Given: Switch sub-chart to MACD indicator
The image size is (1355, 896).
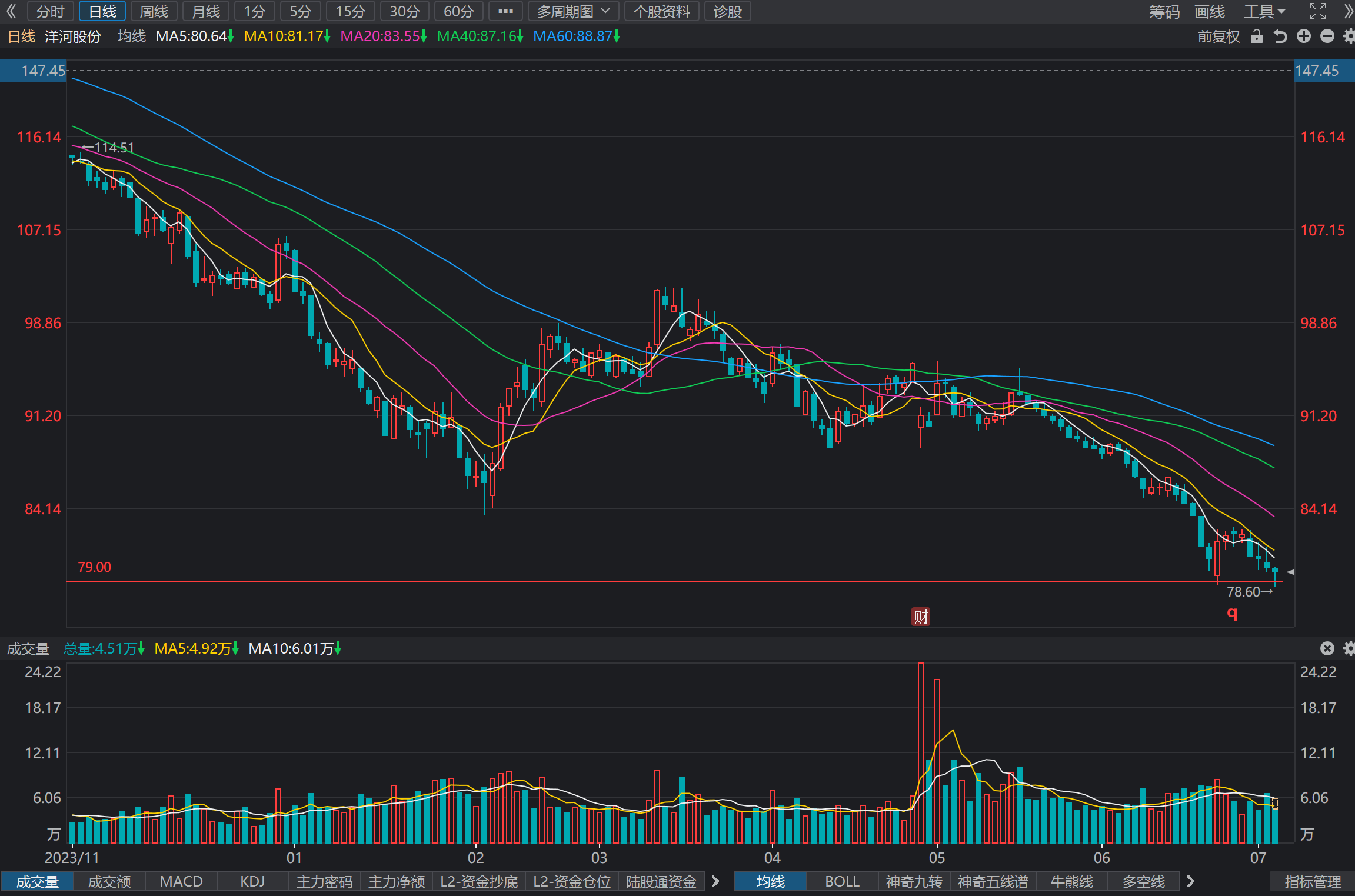Looking at the screenshot, I should (x=181, y=881).
